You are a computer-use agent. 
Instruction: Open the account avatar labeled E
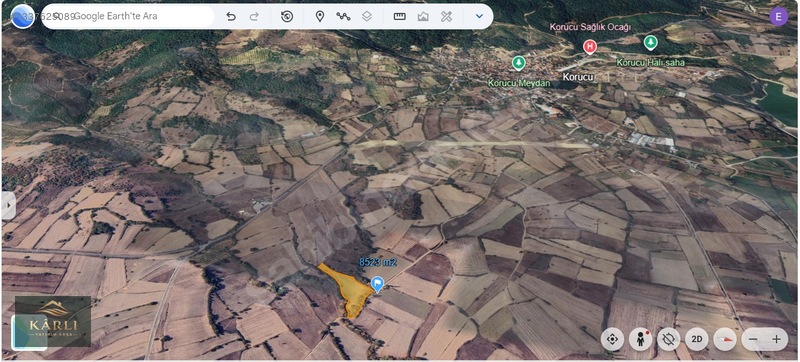[779, 16]
